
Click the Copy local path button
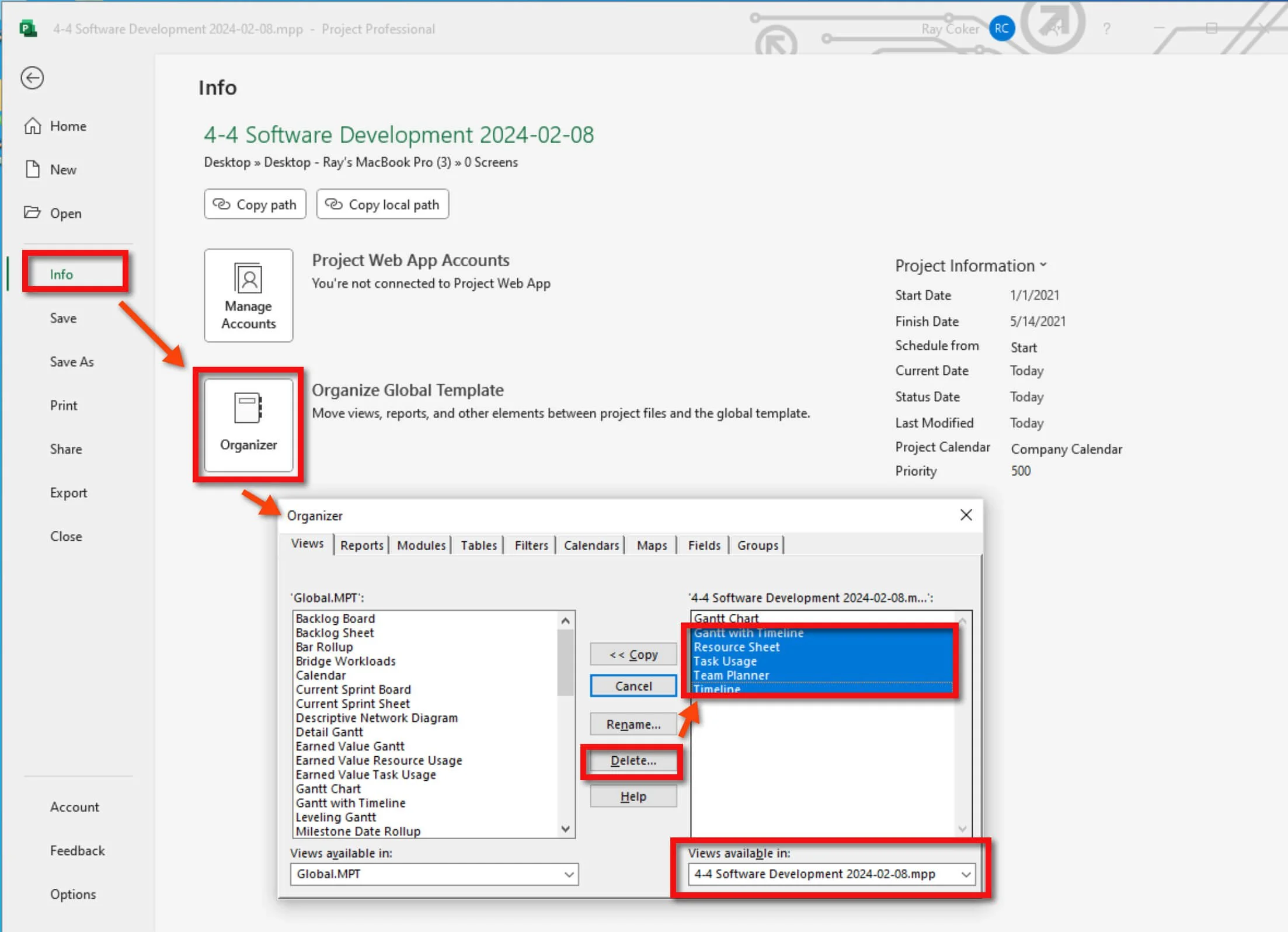point(382,204)
